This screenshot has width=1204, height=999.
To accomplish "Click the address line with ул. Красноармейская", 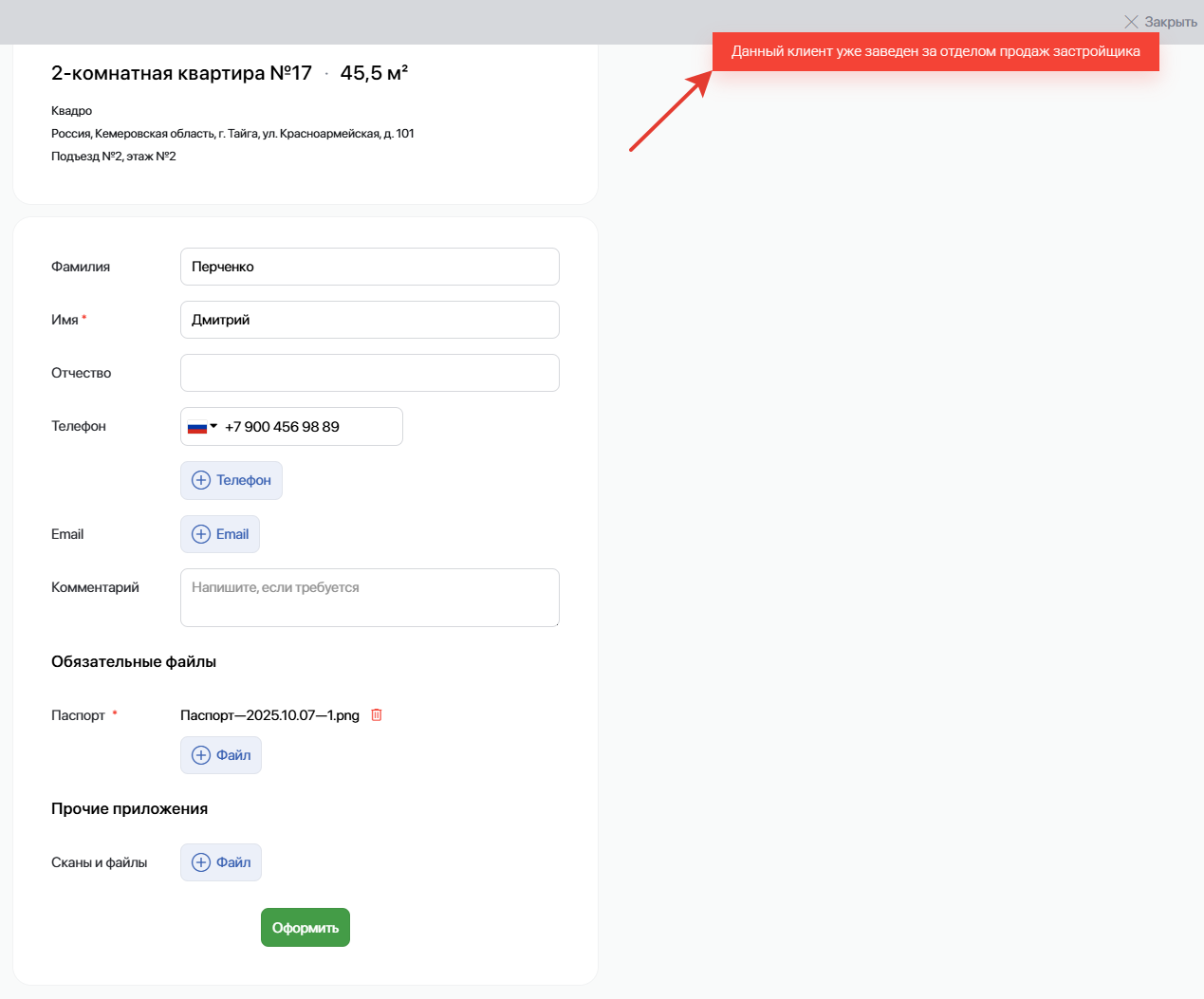I will click(232, 134).
